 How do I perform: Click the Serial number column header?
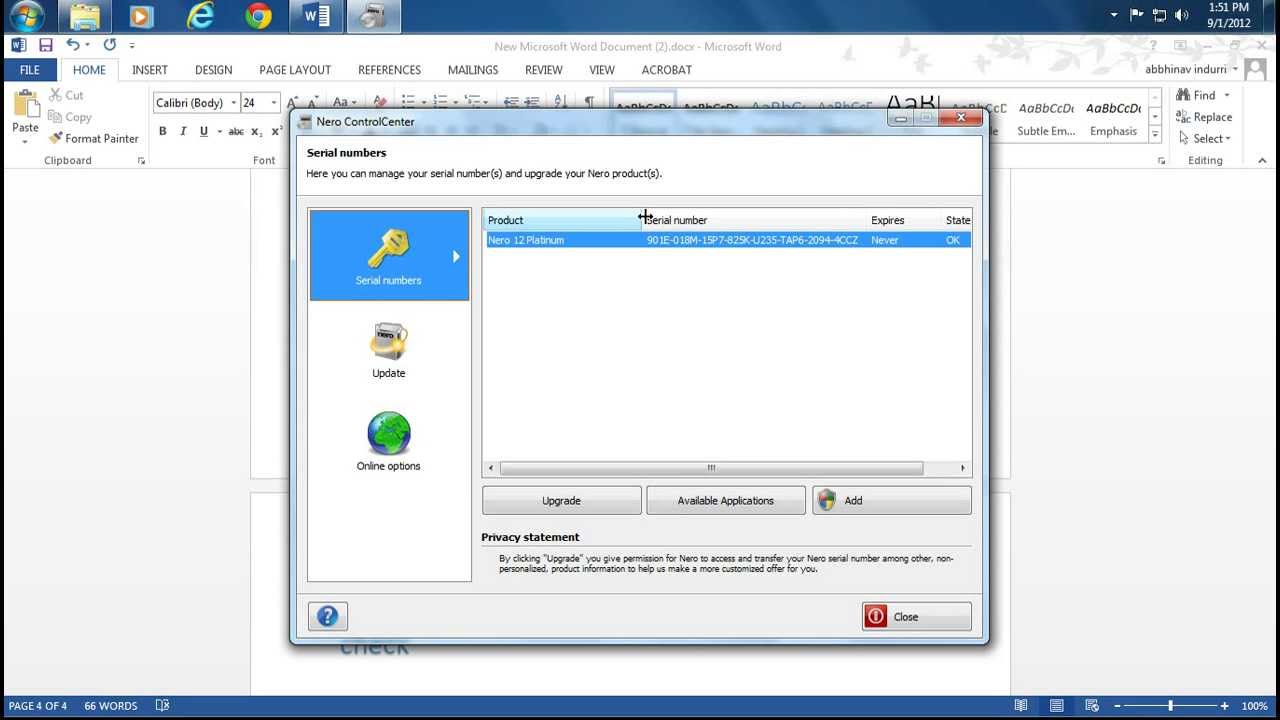coord(755,220)
